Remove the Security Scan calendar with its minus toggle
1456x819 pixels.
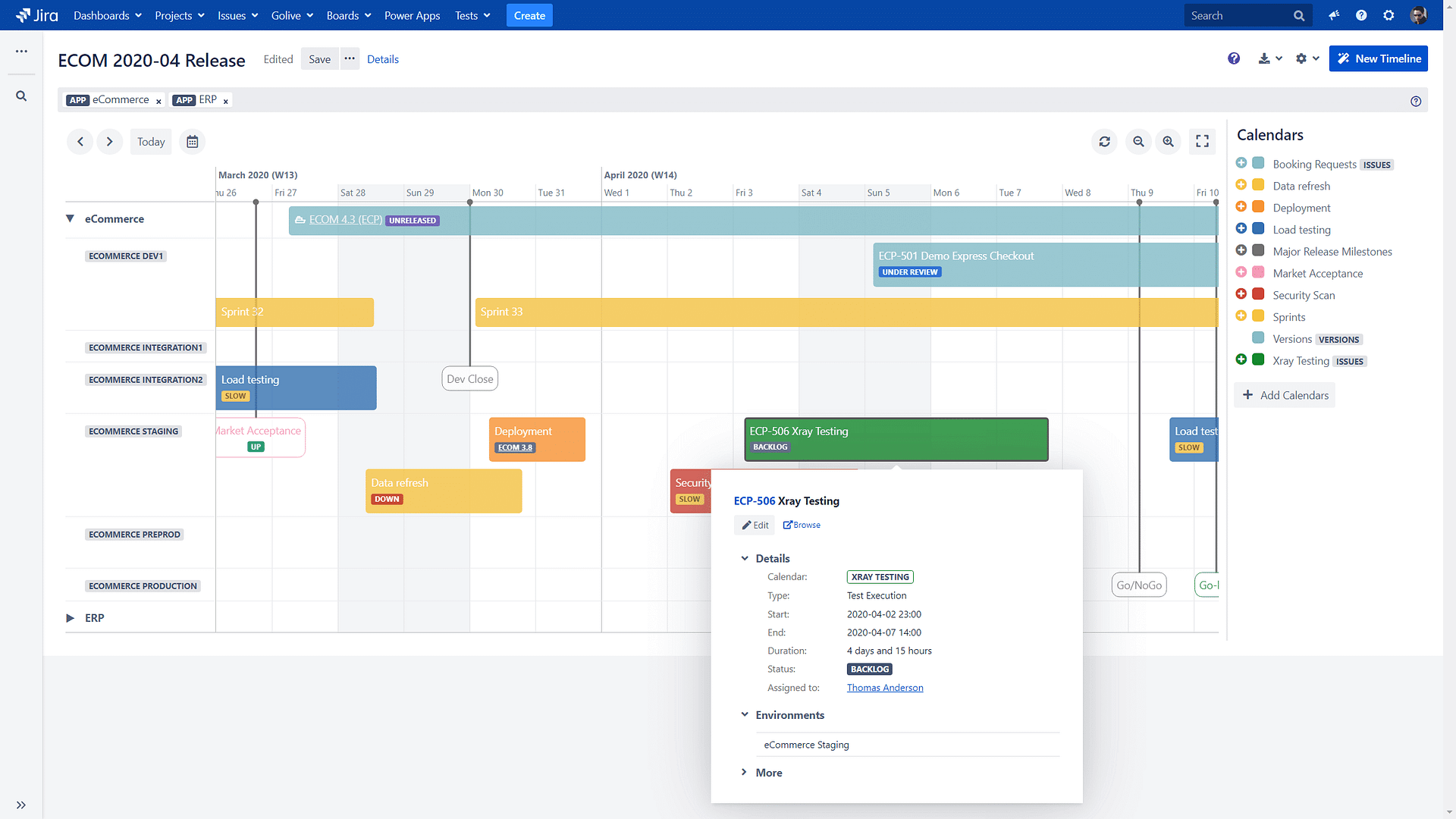point(1241,293)
